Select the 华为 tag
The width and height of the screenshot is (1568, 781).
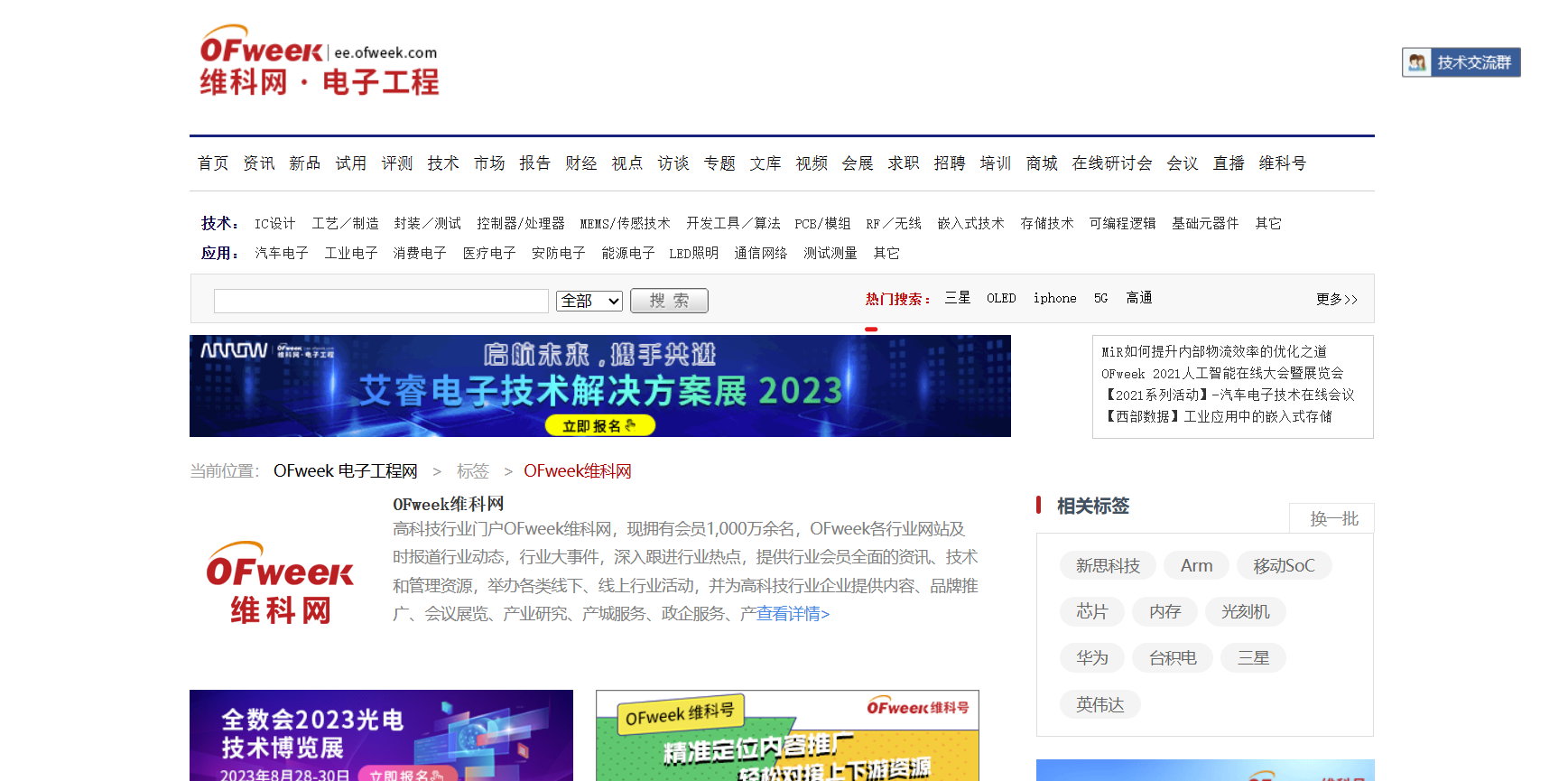[1091, 658]
